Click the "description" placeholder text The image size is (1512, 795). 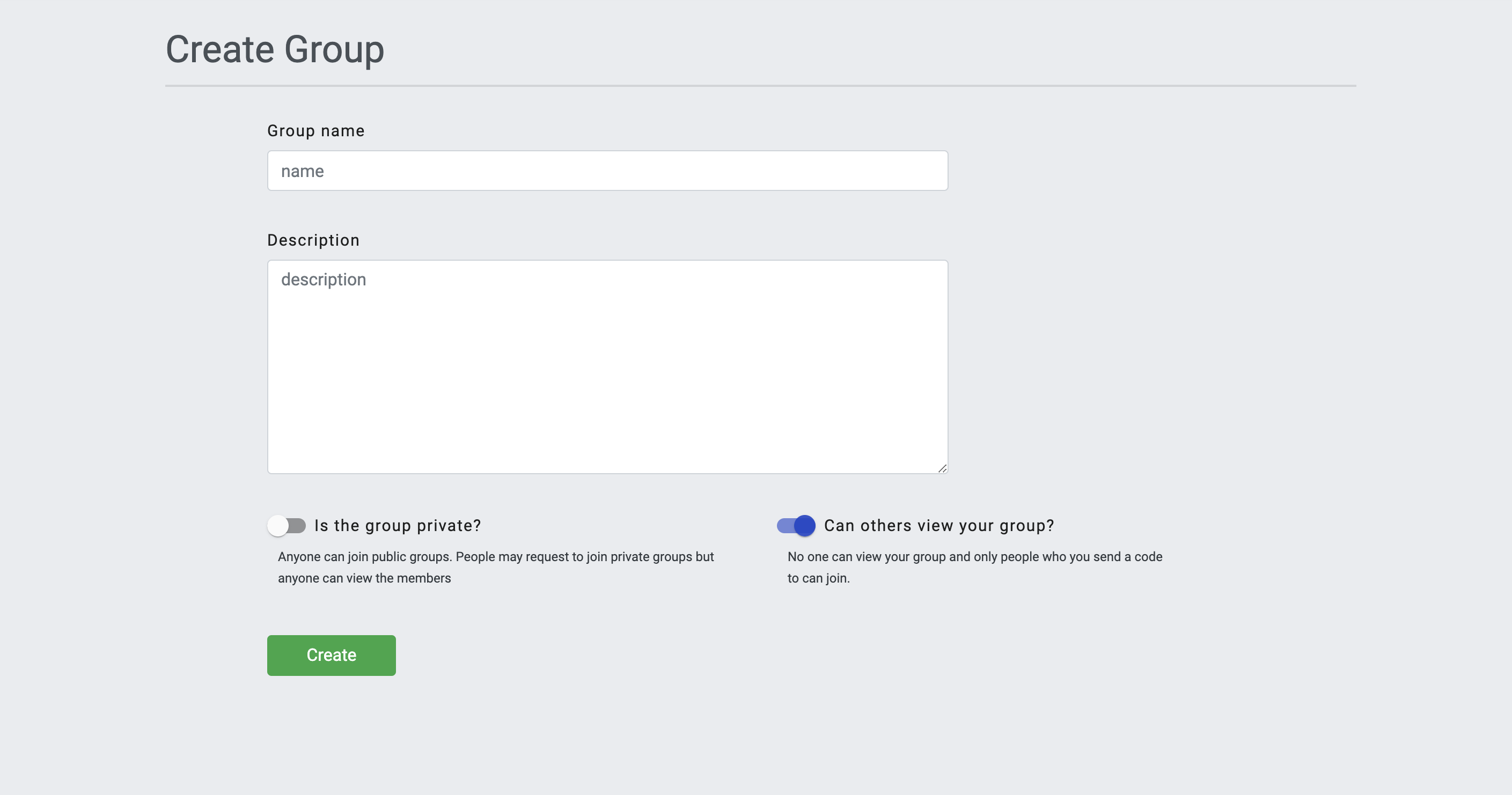point(324,280)
